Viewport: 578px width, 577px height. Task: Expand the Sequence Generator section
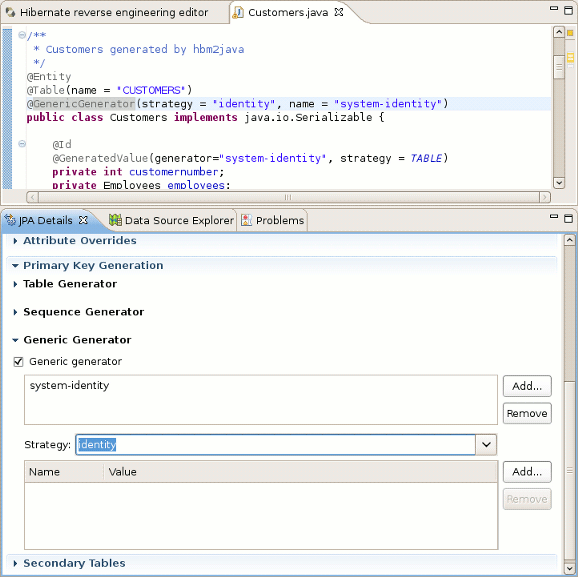click(x=15, y=312)
